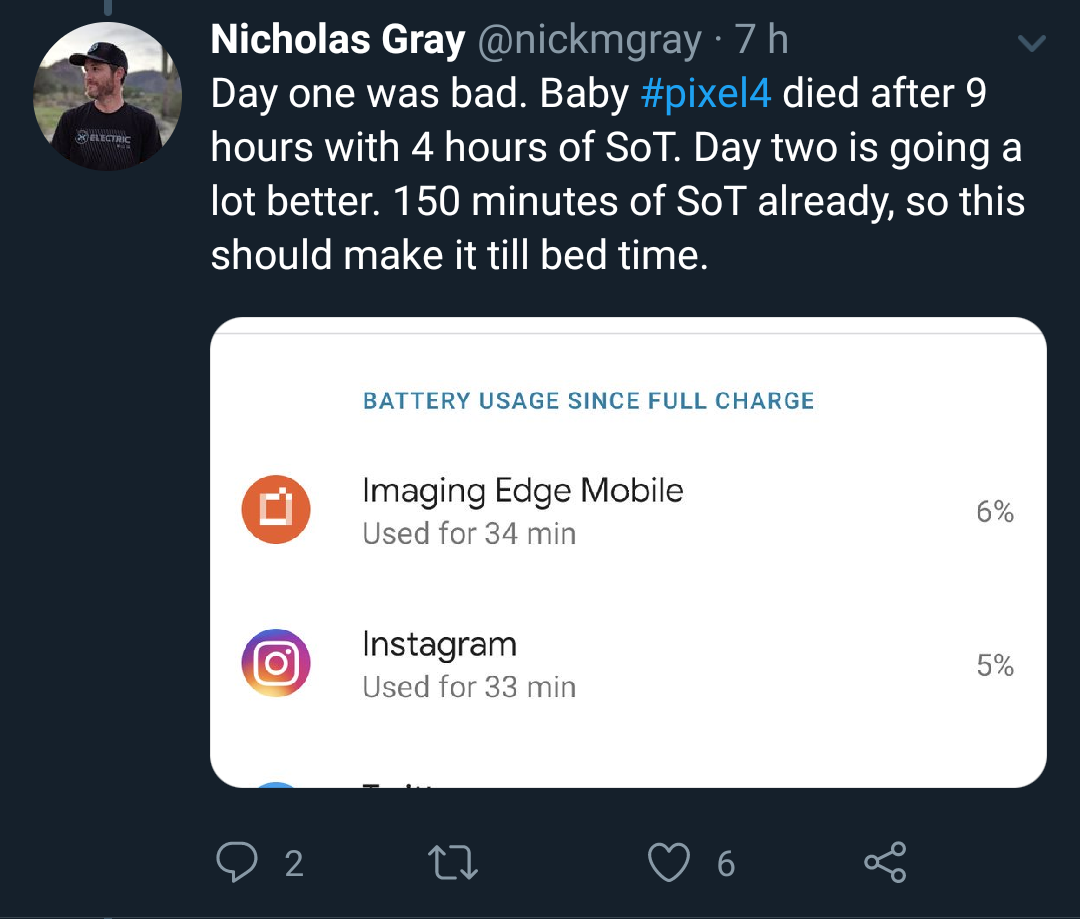Click the like count number 6
The width and height of the screenshot is (1080, 919).
[726, 864]
